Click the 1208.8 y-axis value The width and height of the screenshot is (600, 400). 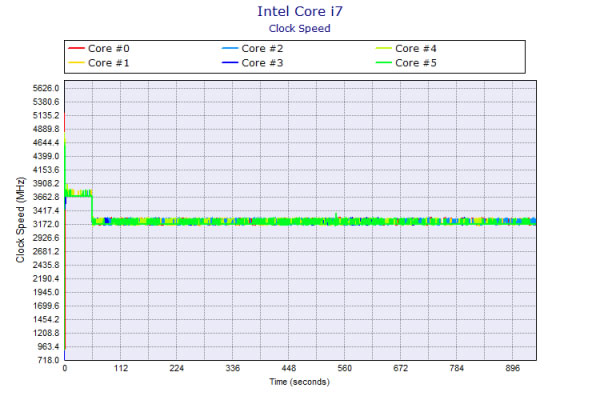pyautogui.click(x=46, y=333)
